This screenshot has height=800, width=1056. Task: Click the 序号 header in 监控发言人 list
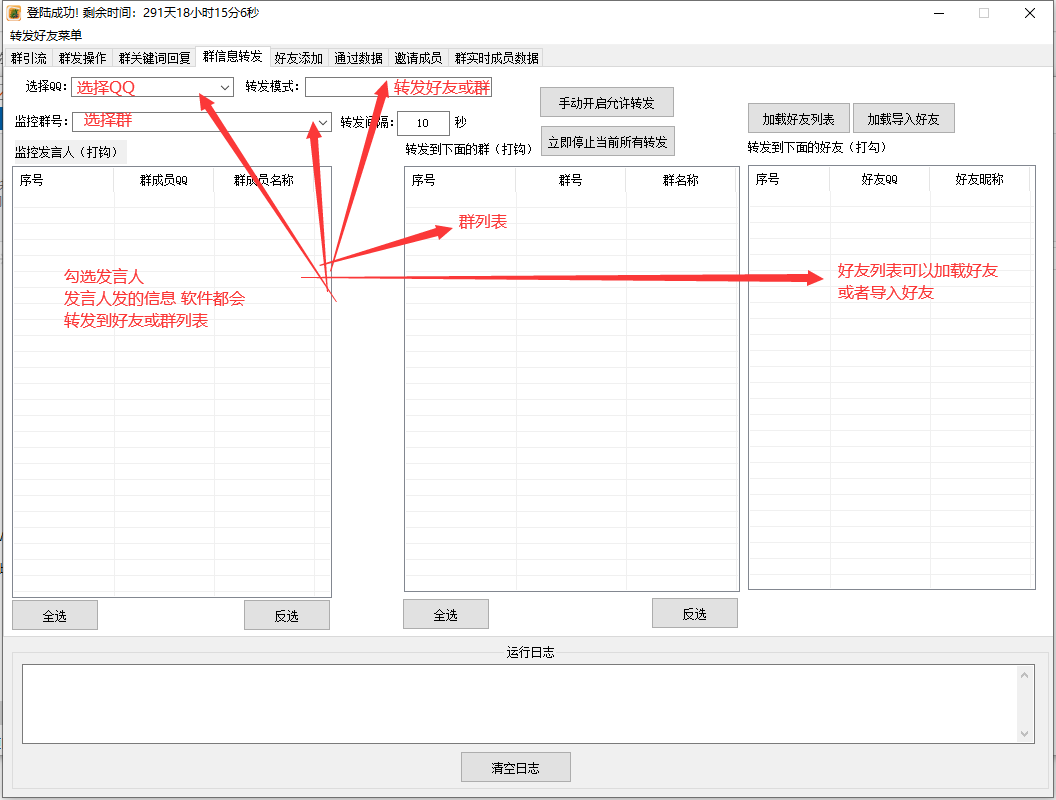[x=63, y=180]
